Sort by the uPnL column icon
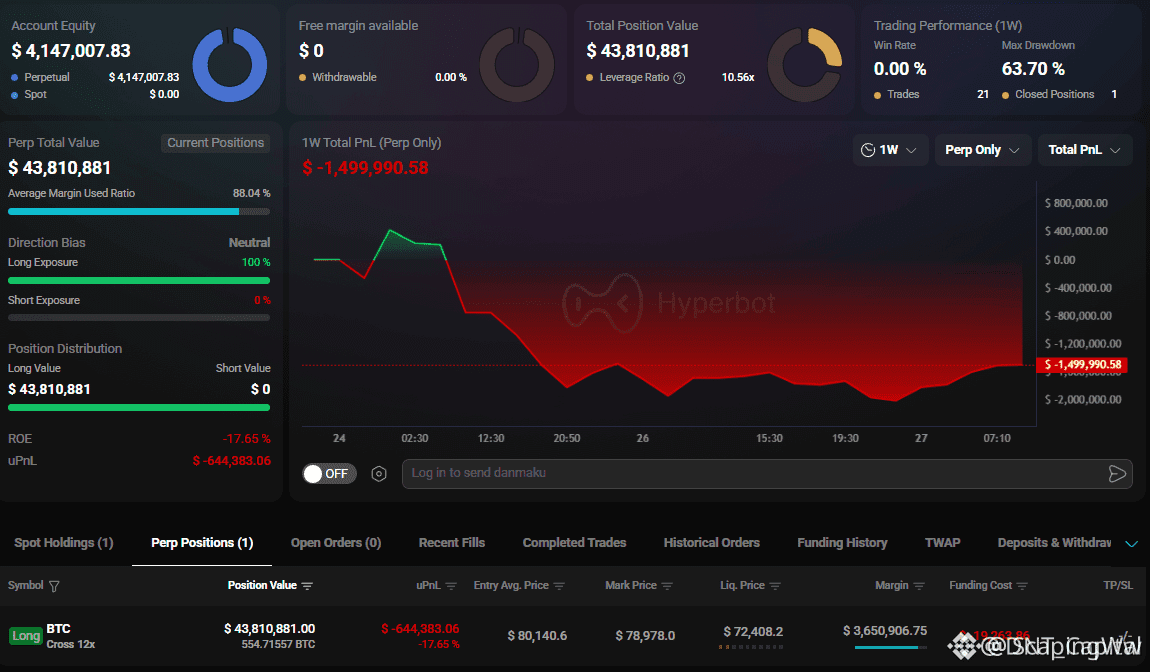The height and width of the screenshot is (672, 1150). pyautogui.click(x=451, y=586)
